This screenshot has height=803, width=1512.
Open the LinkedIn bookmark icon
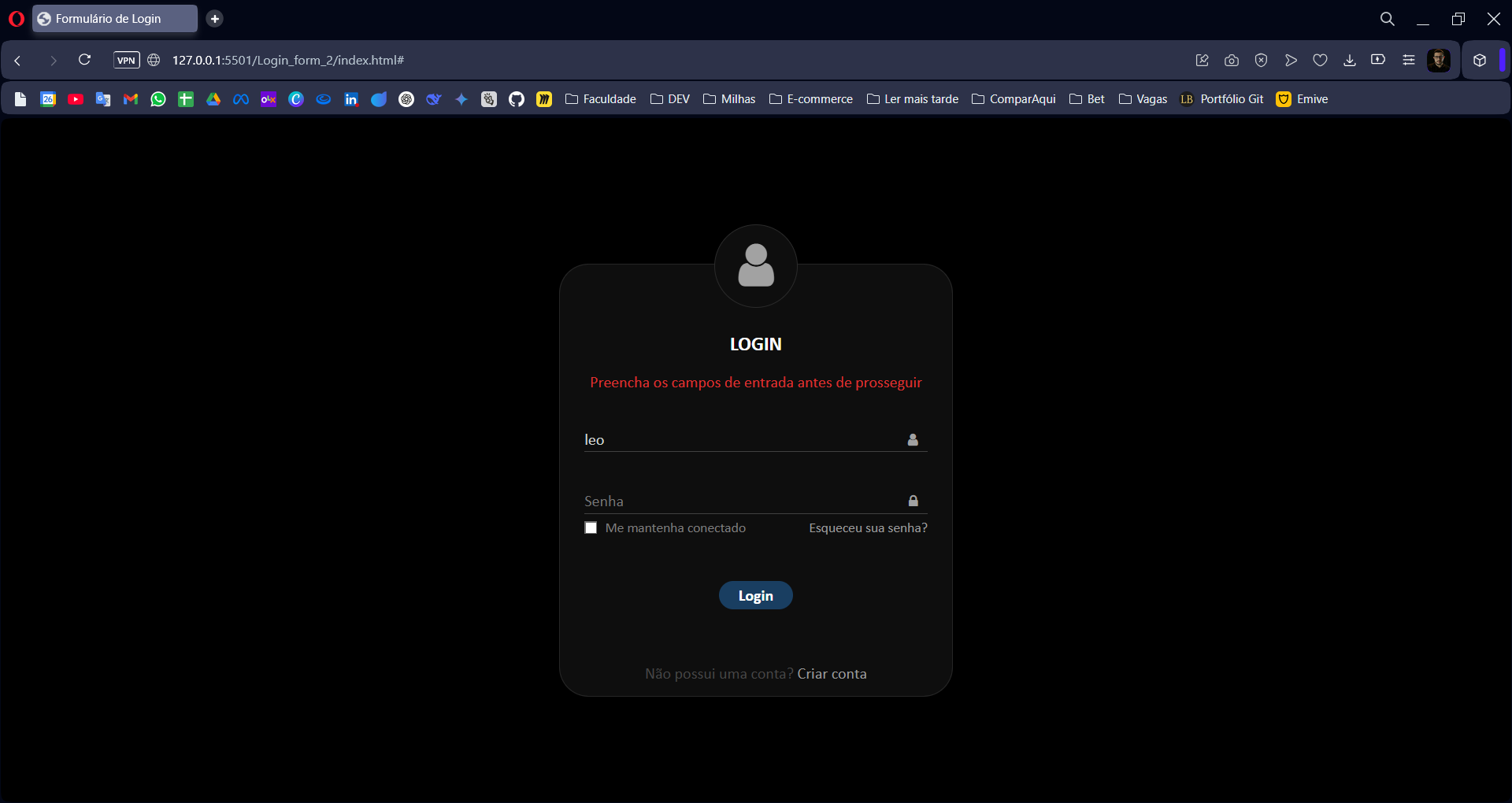point(351,99)
